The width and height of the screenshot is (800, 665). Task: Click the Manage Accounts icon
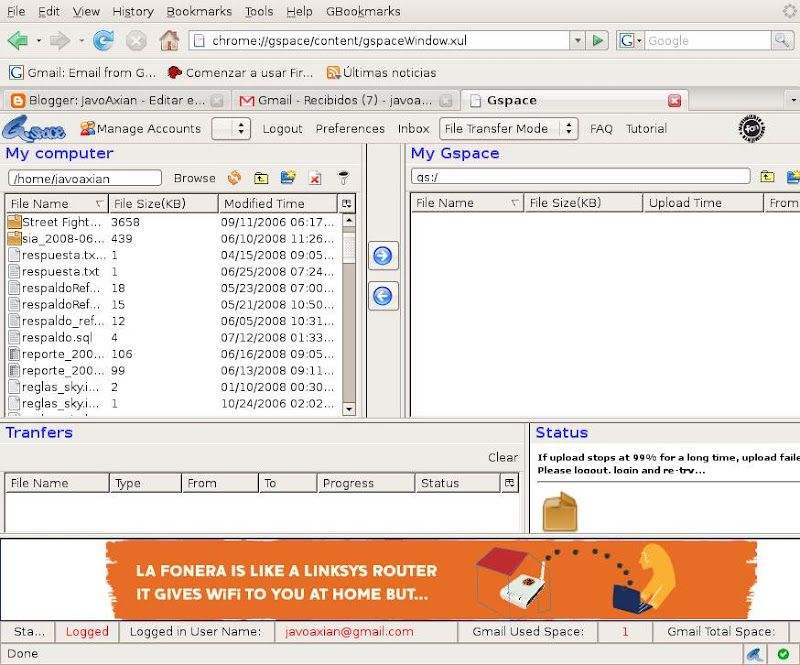click(x=87, y=128)
